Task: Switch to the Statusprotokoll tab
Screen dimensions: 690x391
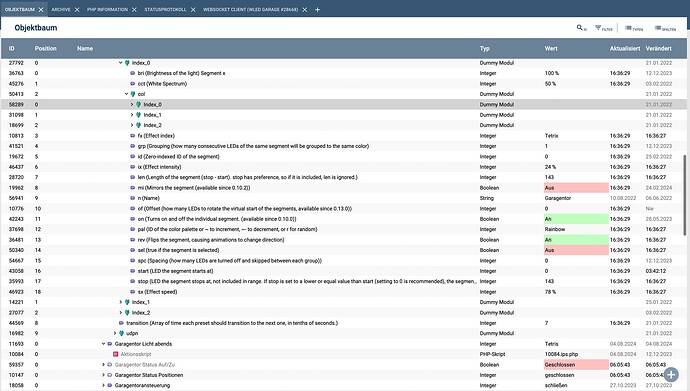Action: click(x=165, y=9)
